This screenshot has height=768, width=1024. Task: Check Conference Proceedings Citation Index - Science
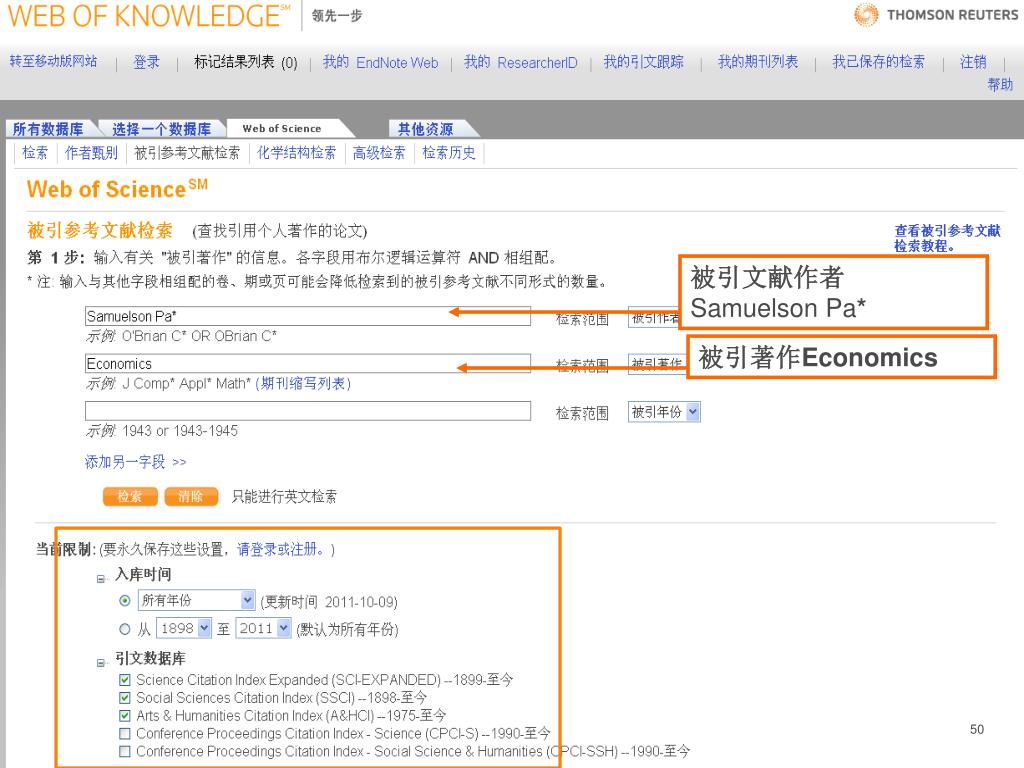pos(125,733)
